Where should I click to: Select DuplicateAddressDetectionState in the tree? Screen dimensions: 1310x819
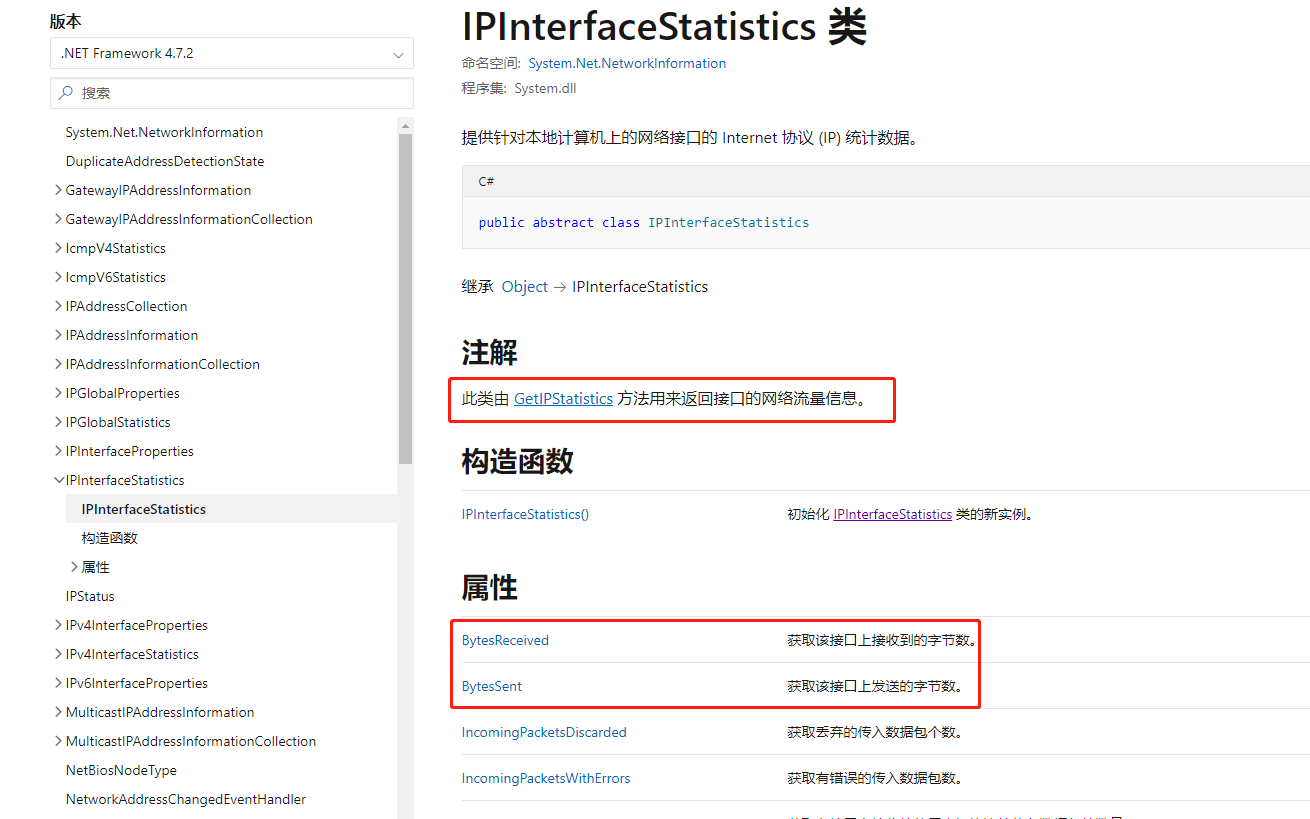tap(165, 161)
